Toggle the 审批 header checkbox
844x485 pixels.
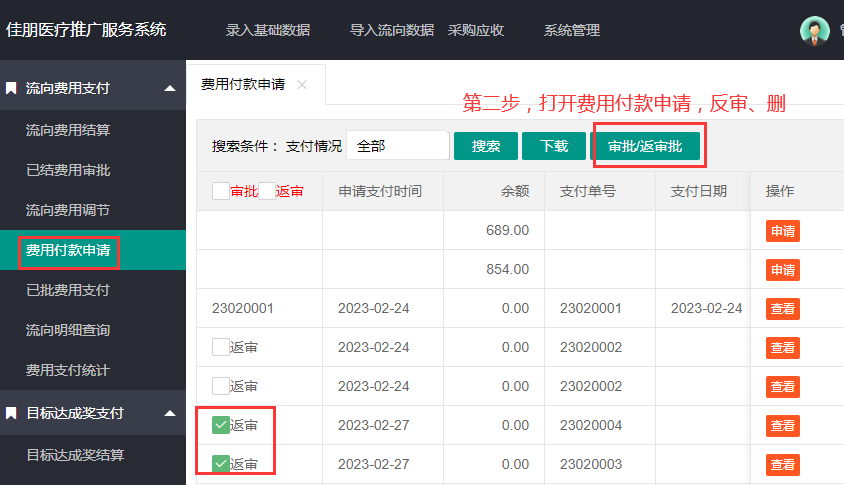click(221, 191)
